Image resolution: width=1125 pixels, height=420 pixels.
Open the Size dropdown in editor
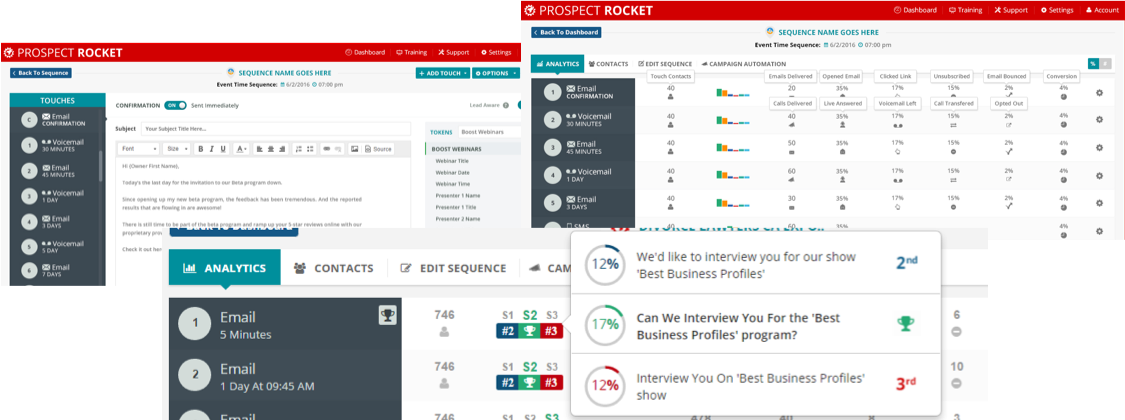point(175,149)
